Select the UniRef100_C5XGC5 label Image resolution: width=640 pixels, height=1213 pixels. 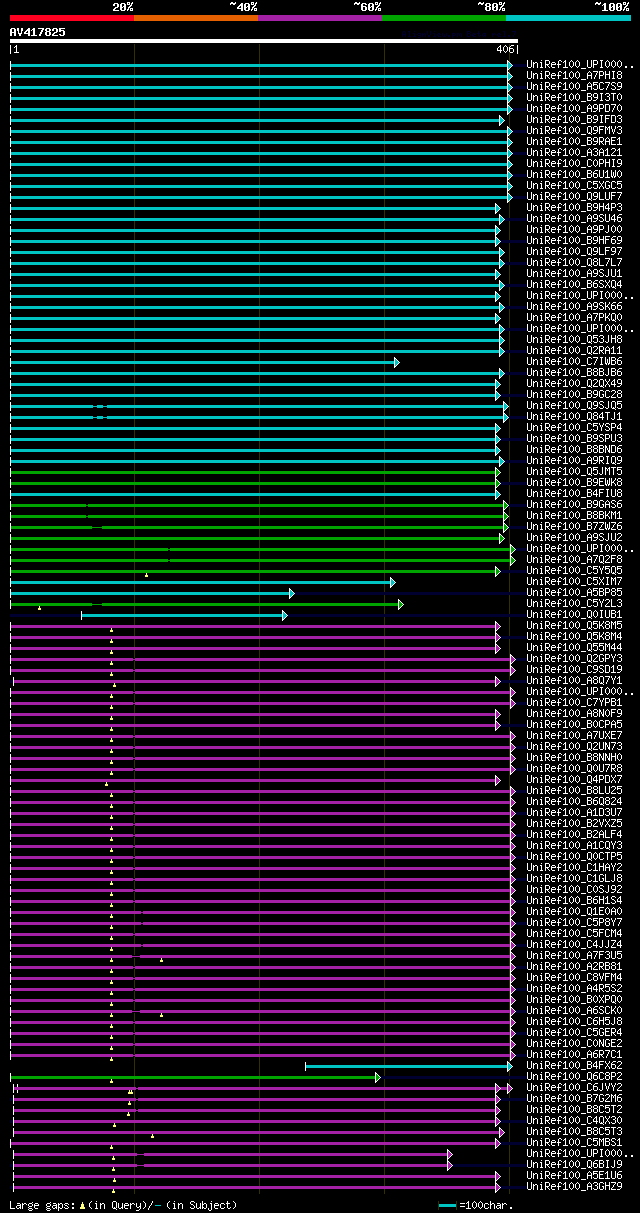575,185
